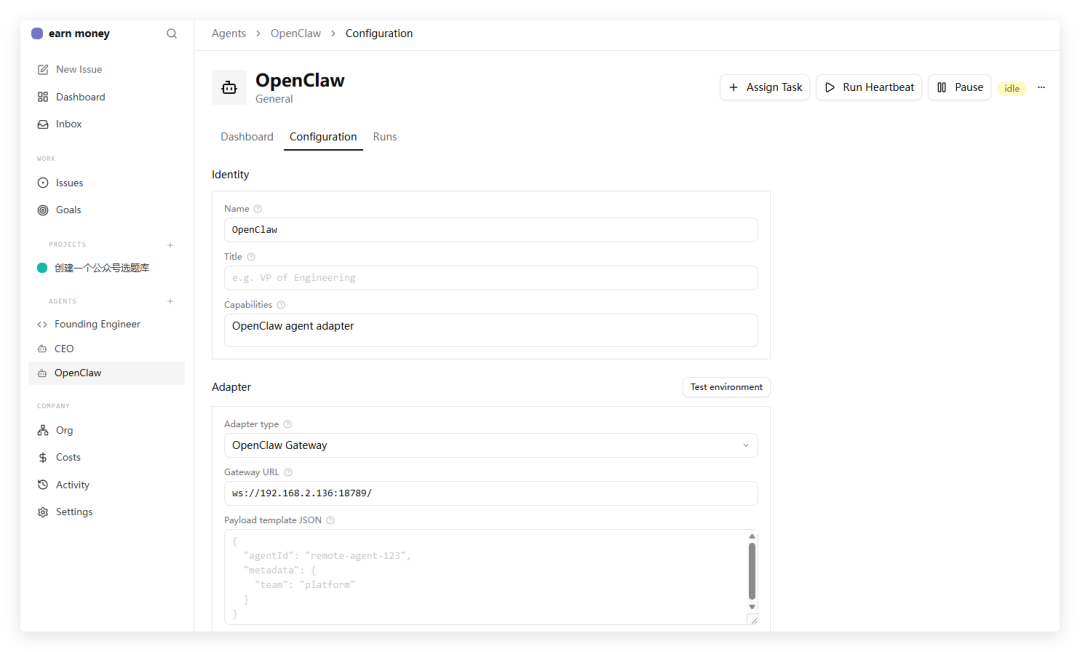This screenshot has width=1080, height=652.
Task: Click help icon beside Payload template JSON
Action: pos(331,520)
